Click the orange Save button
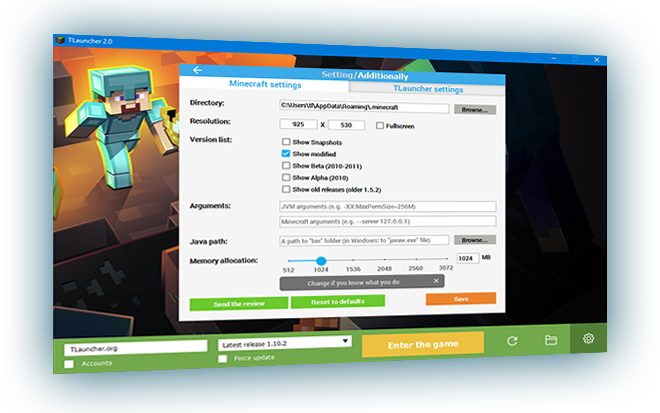The image size is (660, 413). 461,298
